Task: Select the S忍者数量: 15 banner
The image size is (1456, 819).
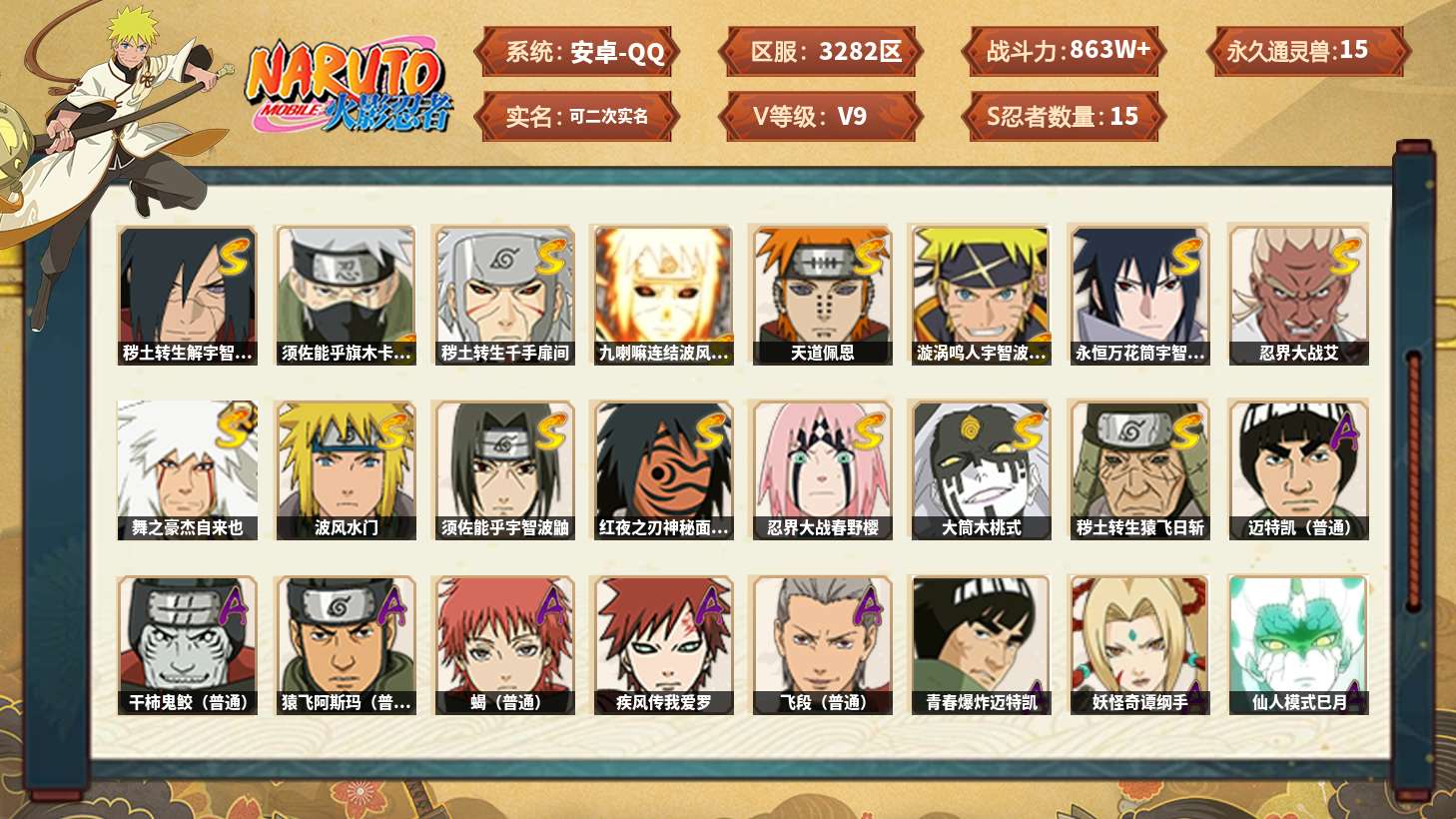Action: pos(1064,117)
